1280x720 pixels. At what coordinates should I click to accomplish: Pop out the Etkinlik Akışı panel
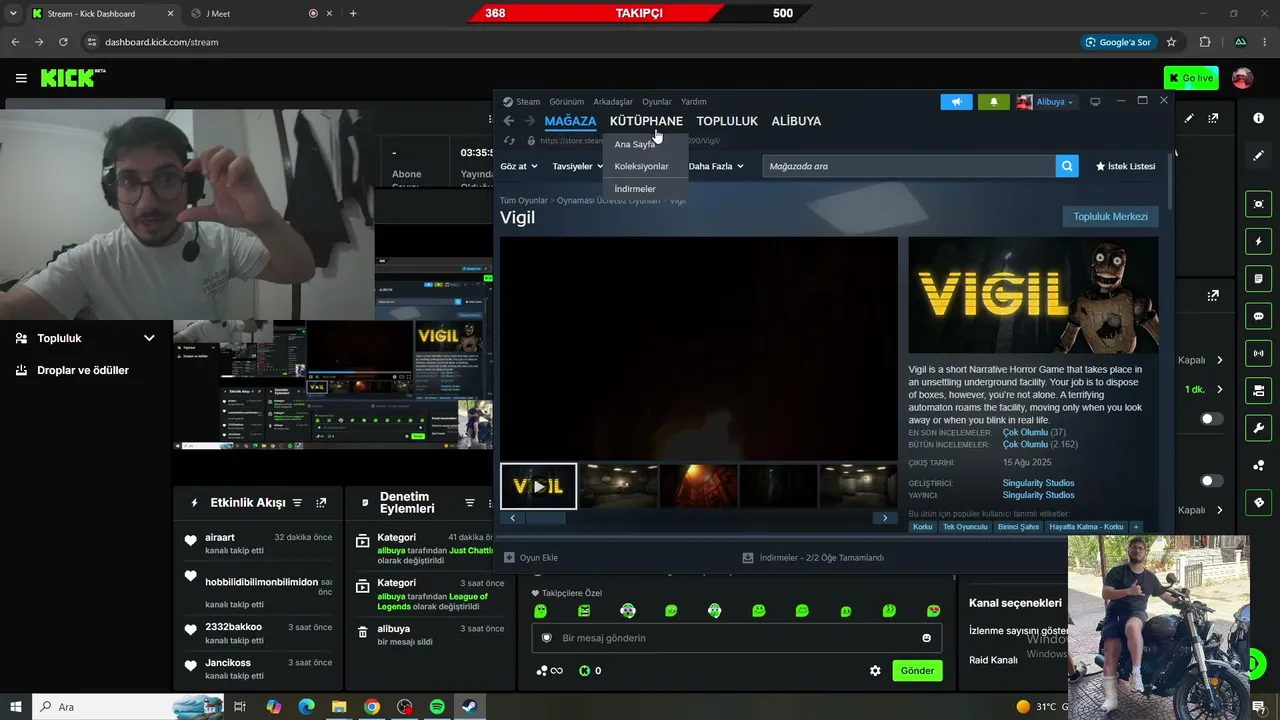click(x=321, y=503)
